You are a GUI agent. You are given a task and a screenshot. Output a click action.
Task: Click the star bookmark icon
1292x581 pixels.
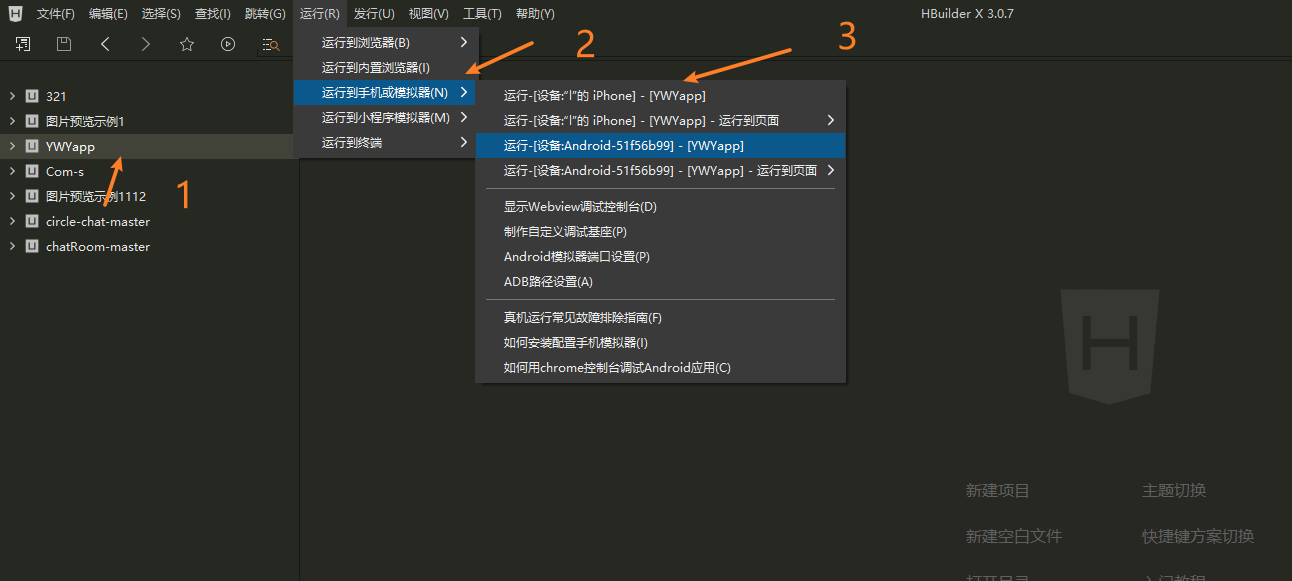[187, 44]
